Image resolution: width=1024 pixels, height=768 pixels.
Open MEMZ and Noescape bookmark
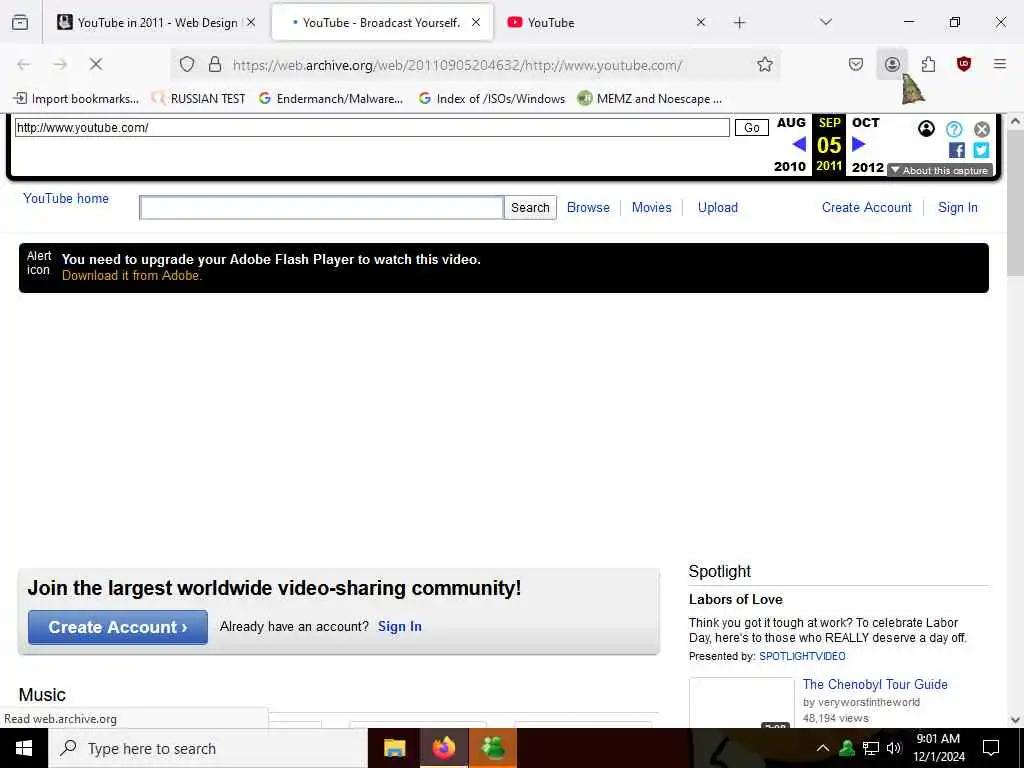(x=650, y=99)
